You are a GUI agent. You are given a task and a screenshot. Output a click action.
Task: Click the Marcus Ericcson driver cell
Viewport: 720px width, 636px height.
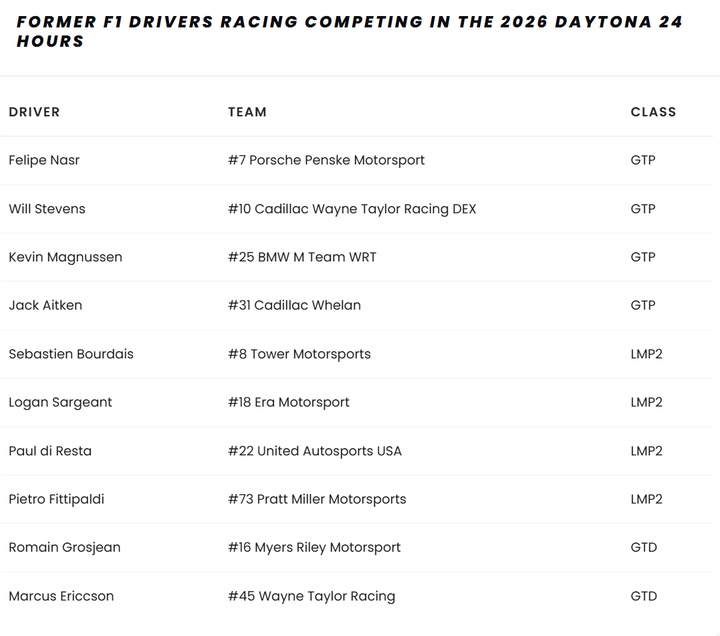[61, 596]
